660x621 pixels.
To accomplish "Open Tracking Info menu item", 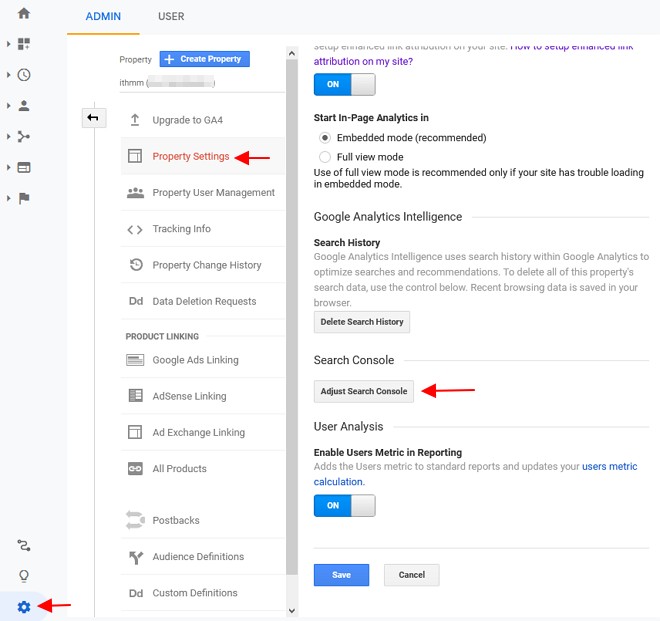I will coord(202,229).
